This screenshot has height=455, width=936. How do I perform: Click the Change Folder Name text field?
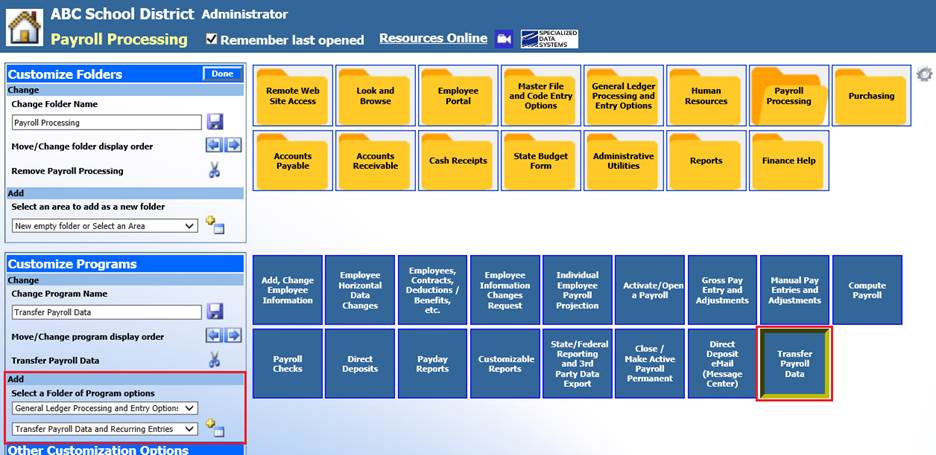point(107,123)
